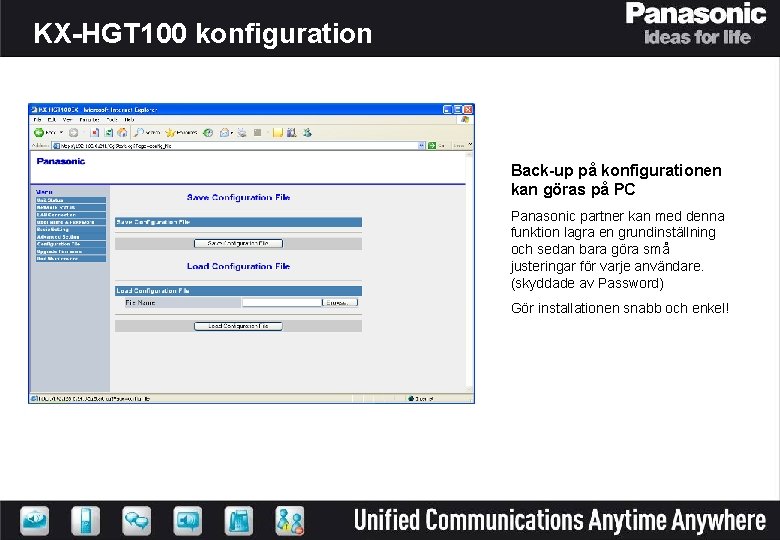The image size is (780, 540).
Task: Open Network Status in side menu
Action: click(71, 207)
